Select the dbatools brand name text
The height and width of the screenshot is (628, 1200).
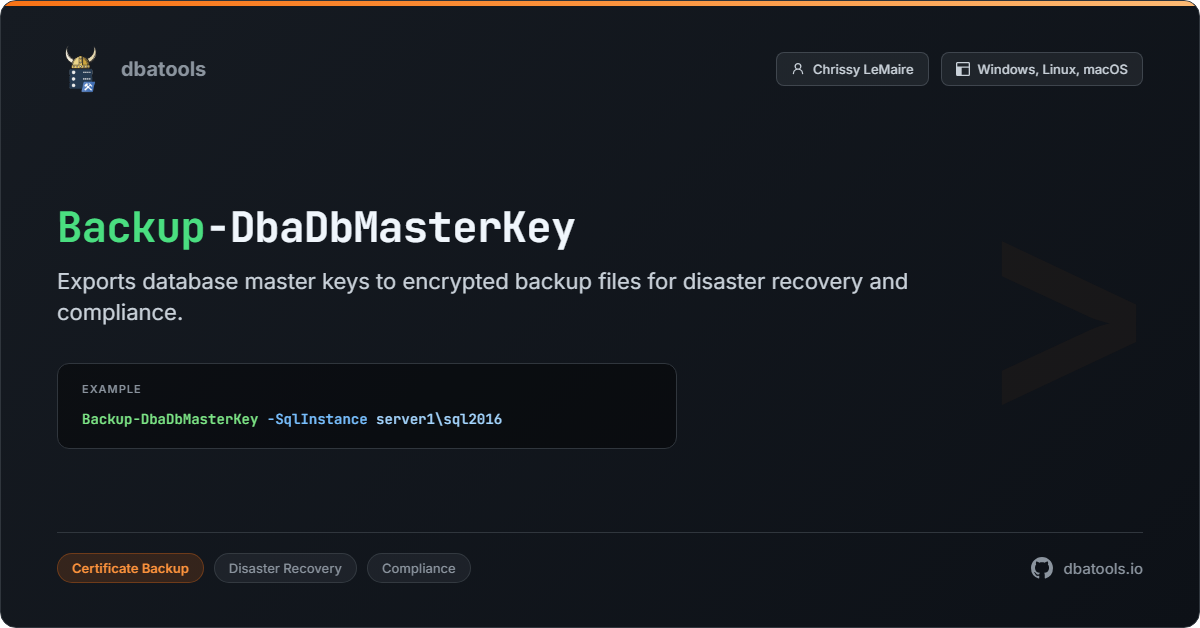163,69
